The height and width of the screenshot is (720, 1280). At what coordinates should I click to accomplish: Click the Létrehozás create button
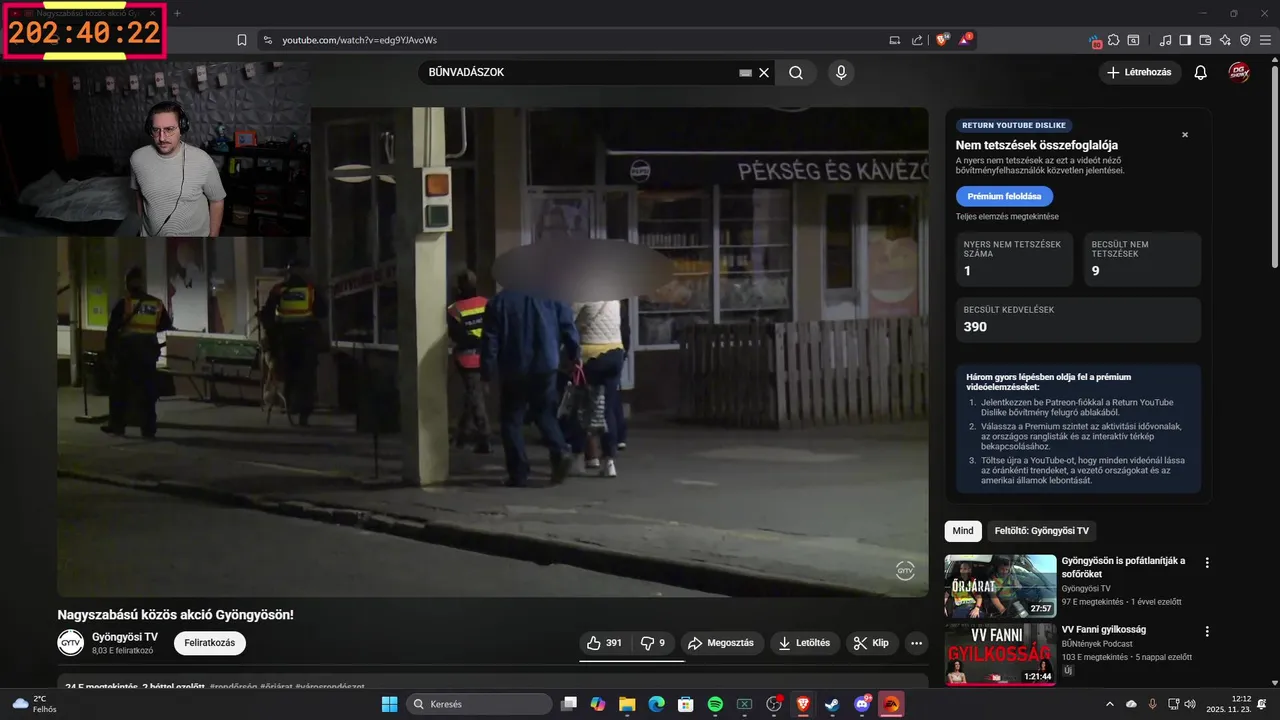click(x=1140, y=72)
